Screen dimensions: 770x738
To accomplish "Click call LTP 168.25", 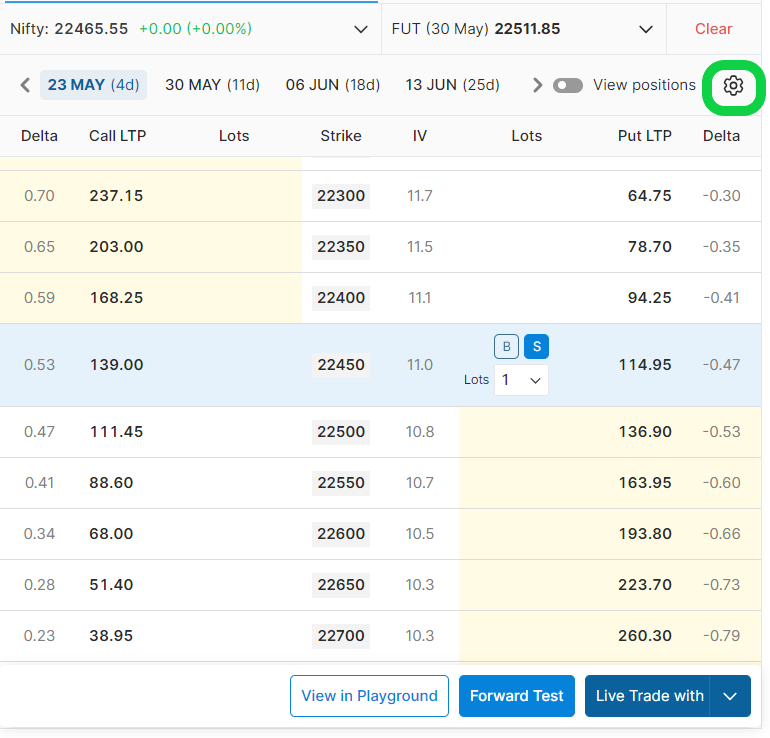I will 116,298.
